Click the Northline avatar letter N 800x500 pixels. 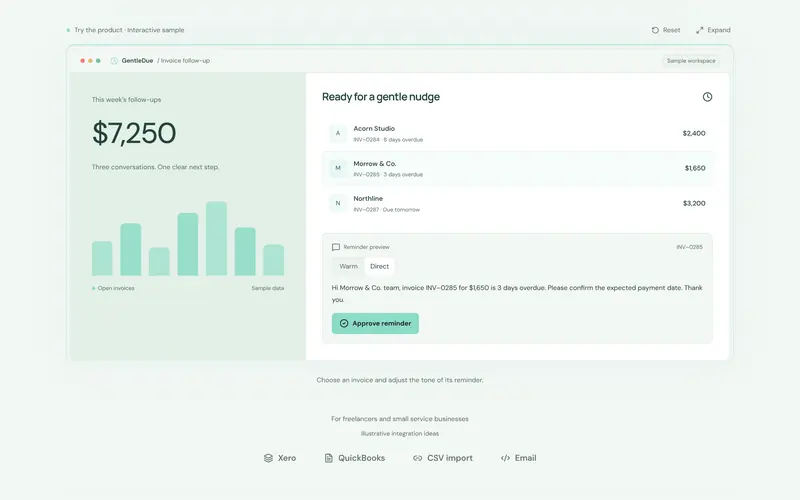pyautogui.click(x=338, y=203)
